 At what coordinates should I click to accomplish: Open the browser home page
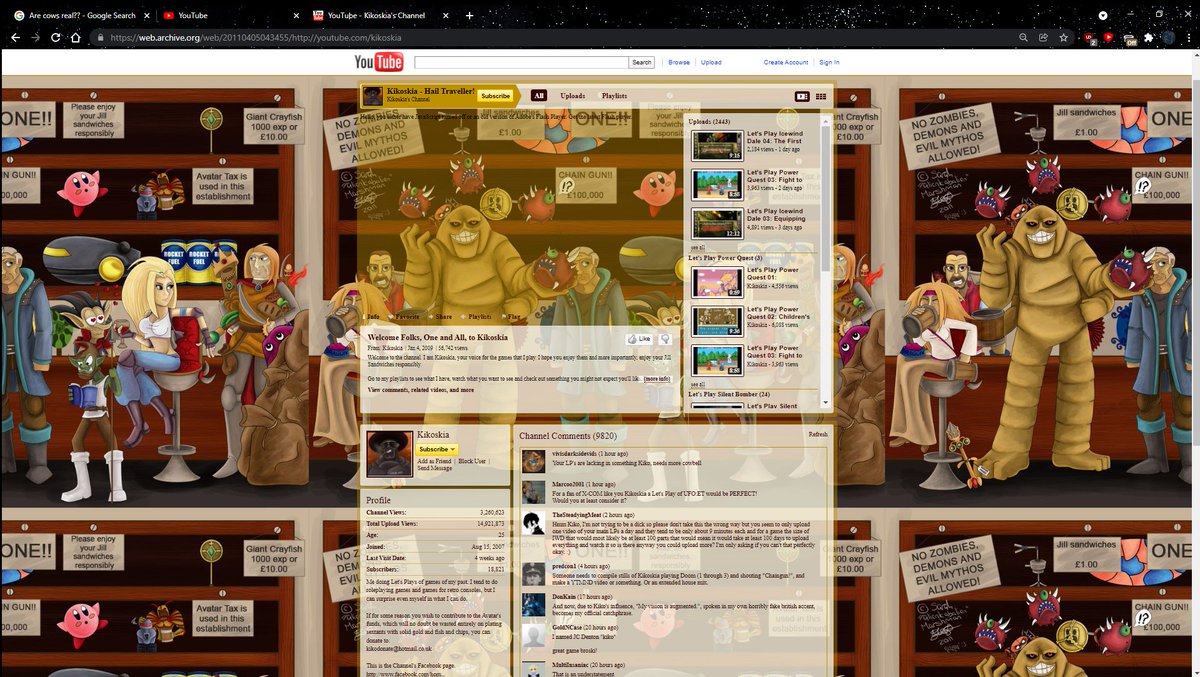[x=75, y=37]
